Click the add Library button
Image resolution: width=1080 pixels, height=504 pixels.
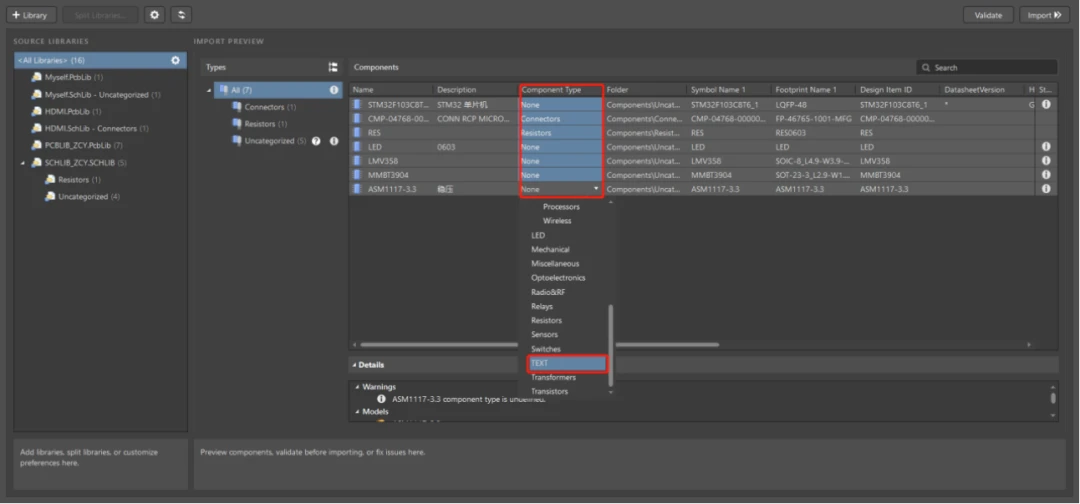pos(30,15)
